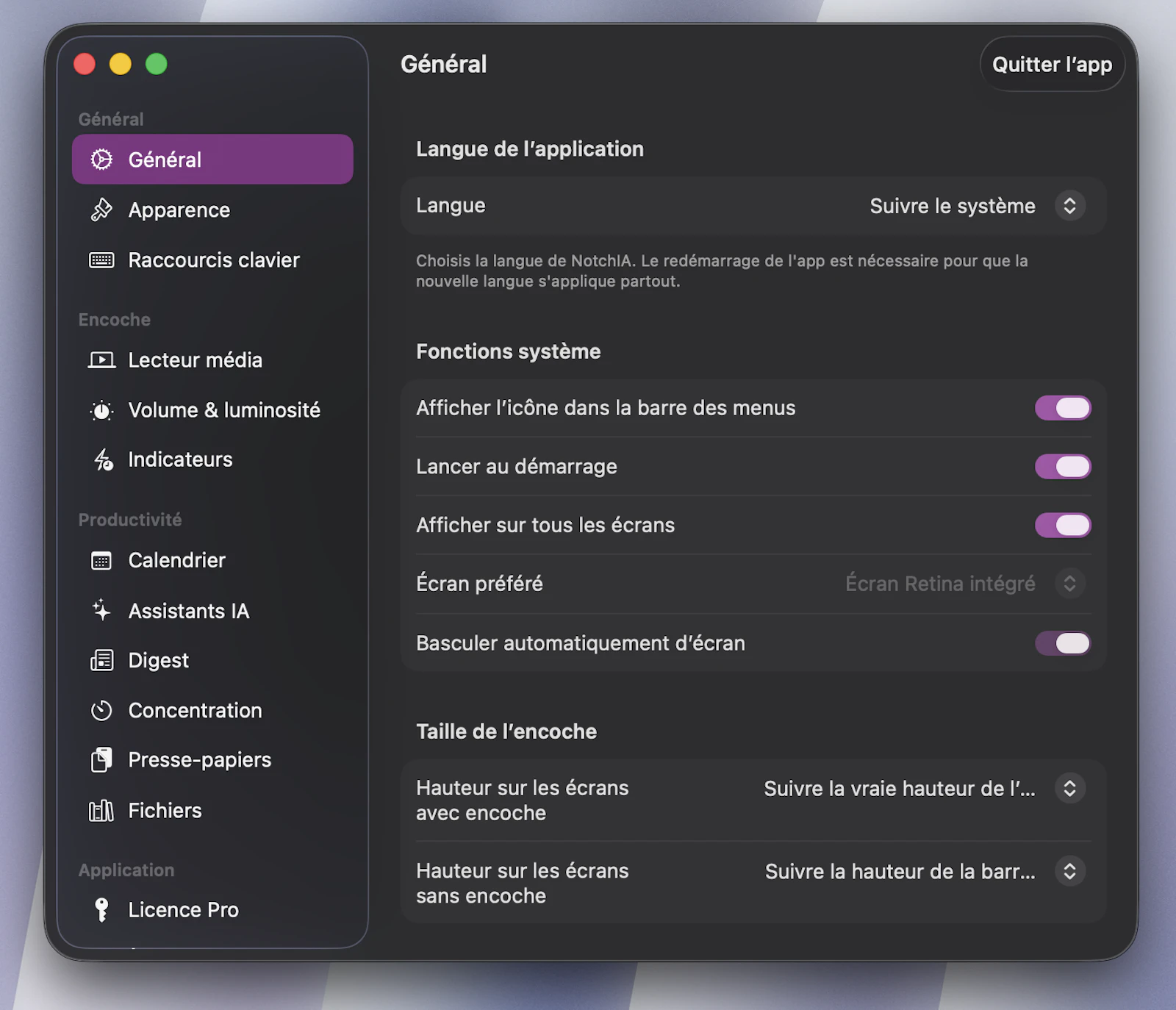Close the window with the red button

click(x=85, y=64)
